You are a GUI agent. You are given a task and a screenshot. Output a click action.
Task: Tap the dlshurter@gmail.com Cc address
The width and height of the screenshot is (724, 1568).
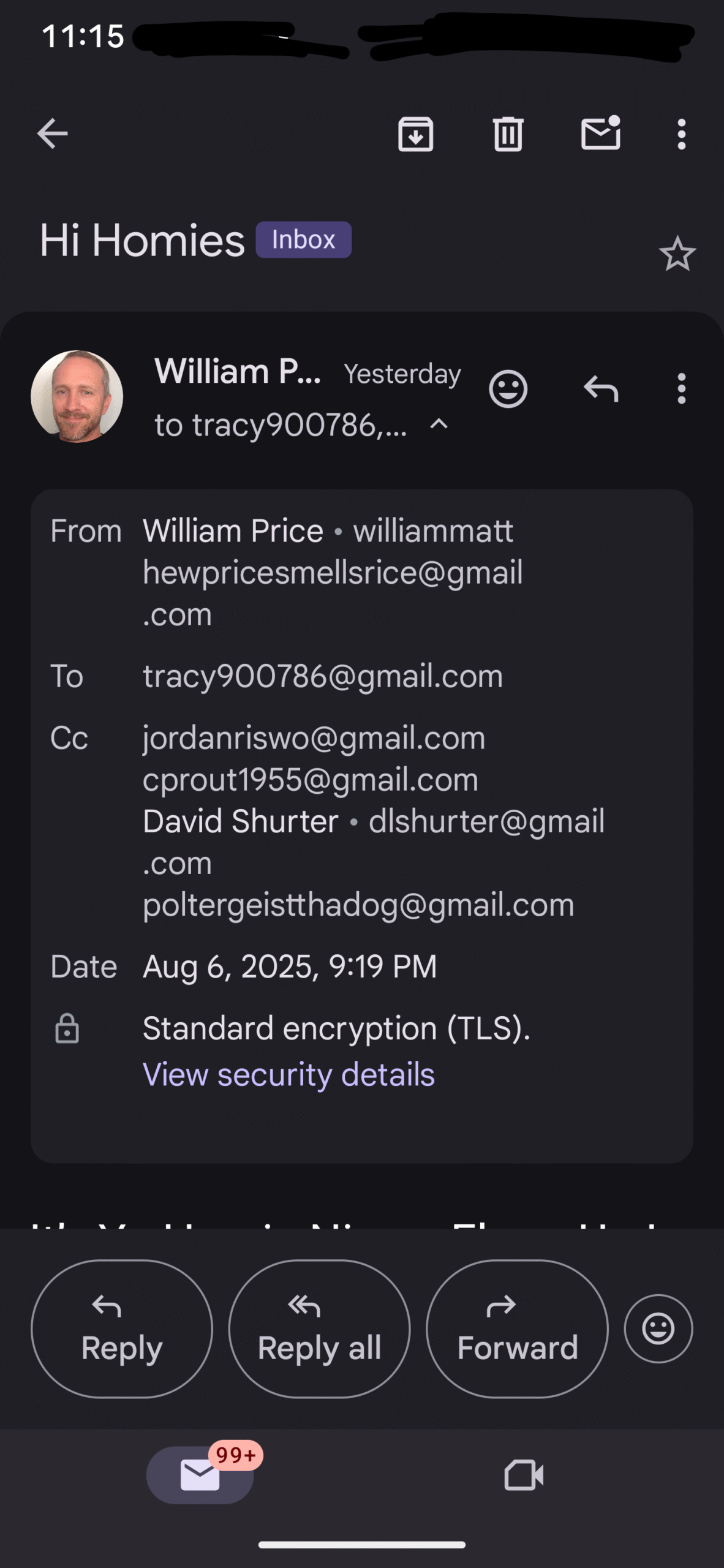374,842
